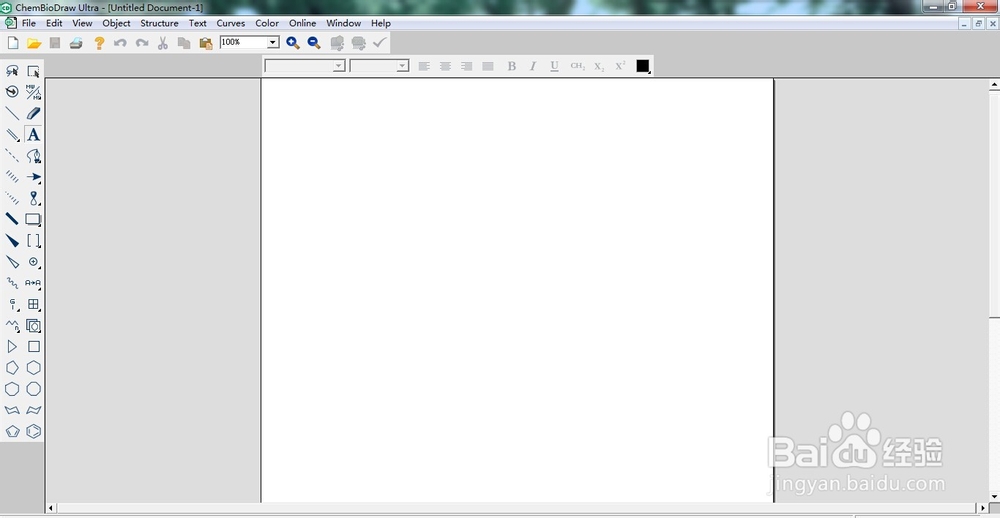
Task: Create a new document with New icon
Action: point(13,43)
